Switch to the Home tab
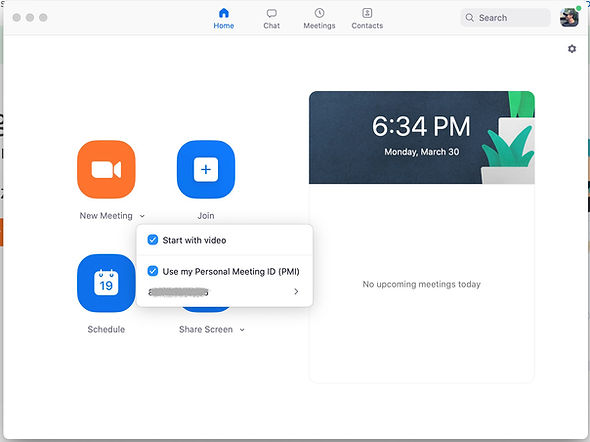 click(x=224, y=19)
